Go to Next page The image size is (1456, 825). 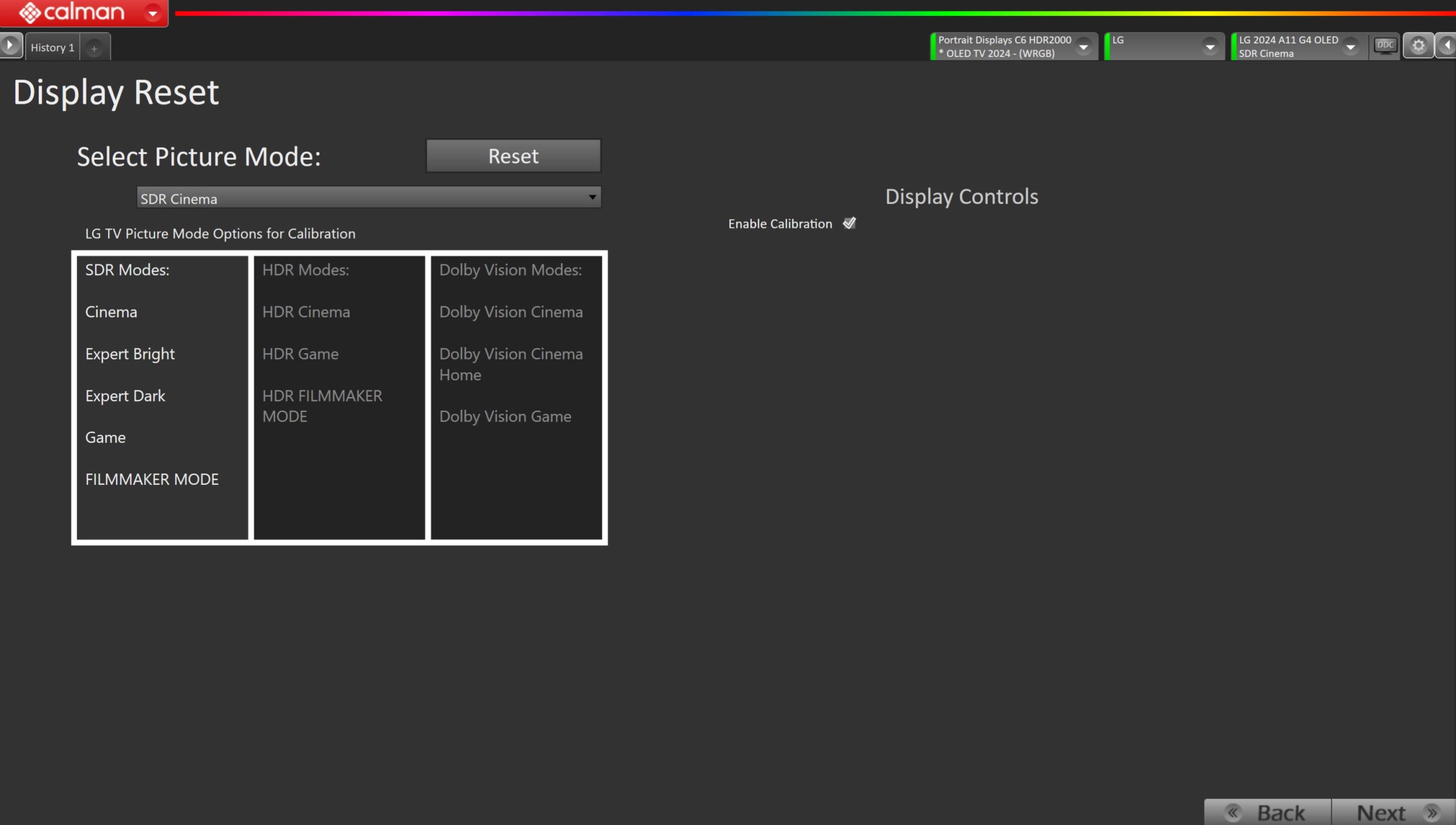tap(1394, 812)
